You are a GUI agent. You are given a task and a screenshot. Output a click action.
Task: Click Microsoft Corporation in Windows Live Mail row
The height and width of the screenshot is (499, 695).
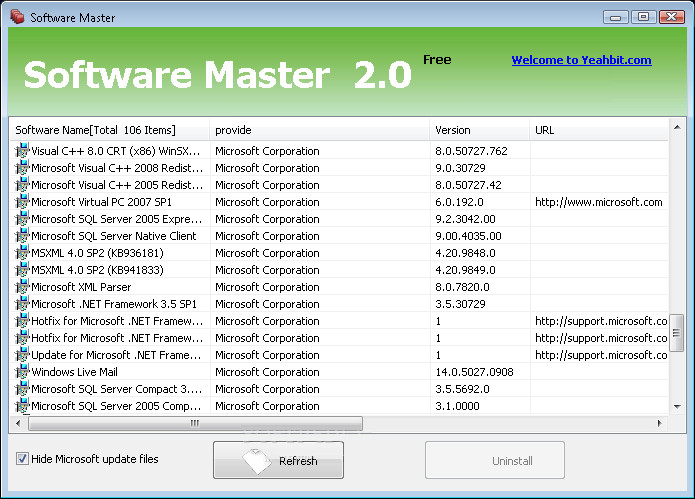267,372
